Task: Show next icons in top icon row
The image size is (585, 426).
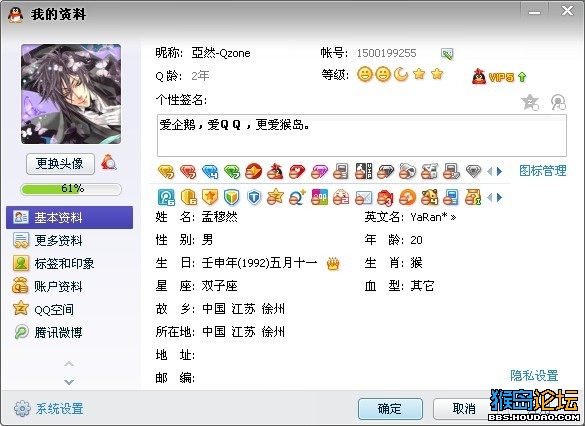Action: click(x=499, y=172)
